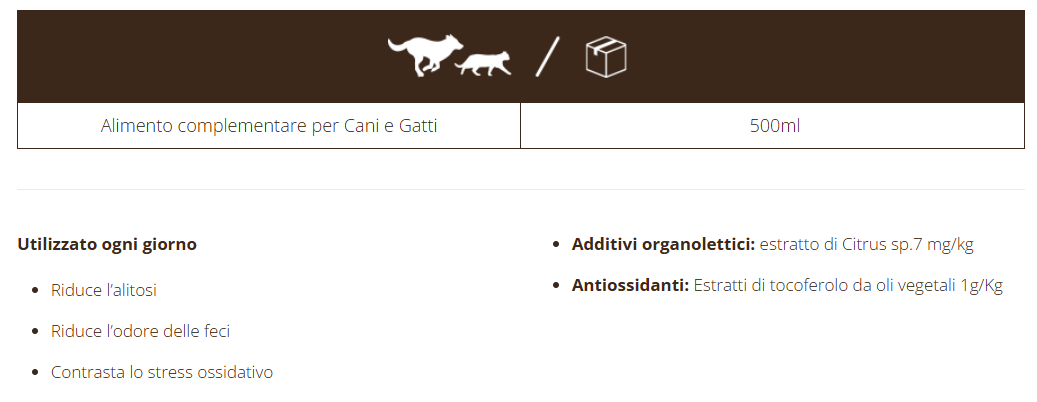The height and width of the screenshot is (402, 1037).
Task: Click the "Utilizzato ogni giorno" heading
Action: click(107, 244)
